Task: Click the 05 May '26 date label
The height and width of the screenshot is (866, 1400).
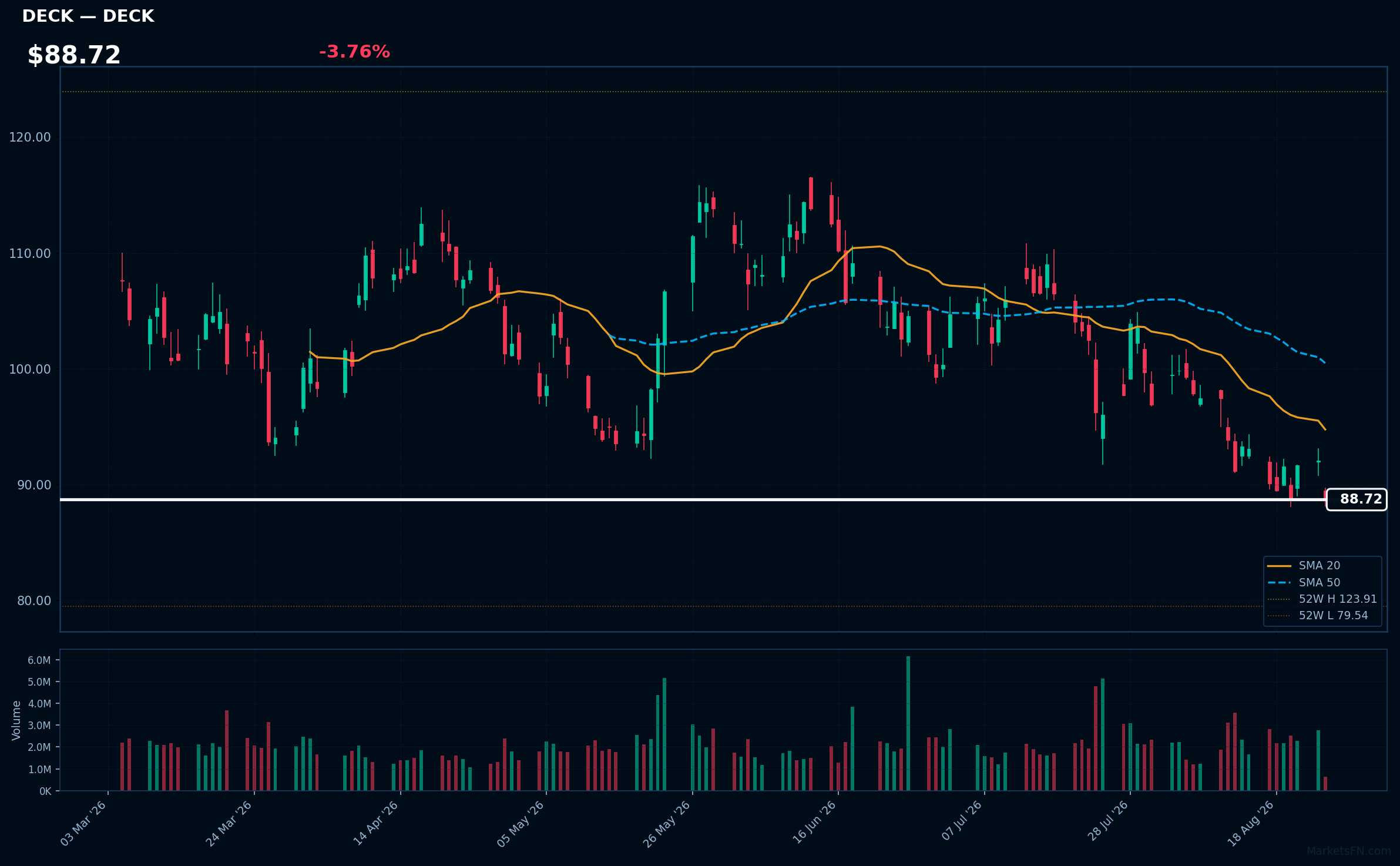Action: 521,824
